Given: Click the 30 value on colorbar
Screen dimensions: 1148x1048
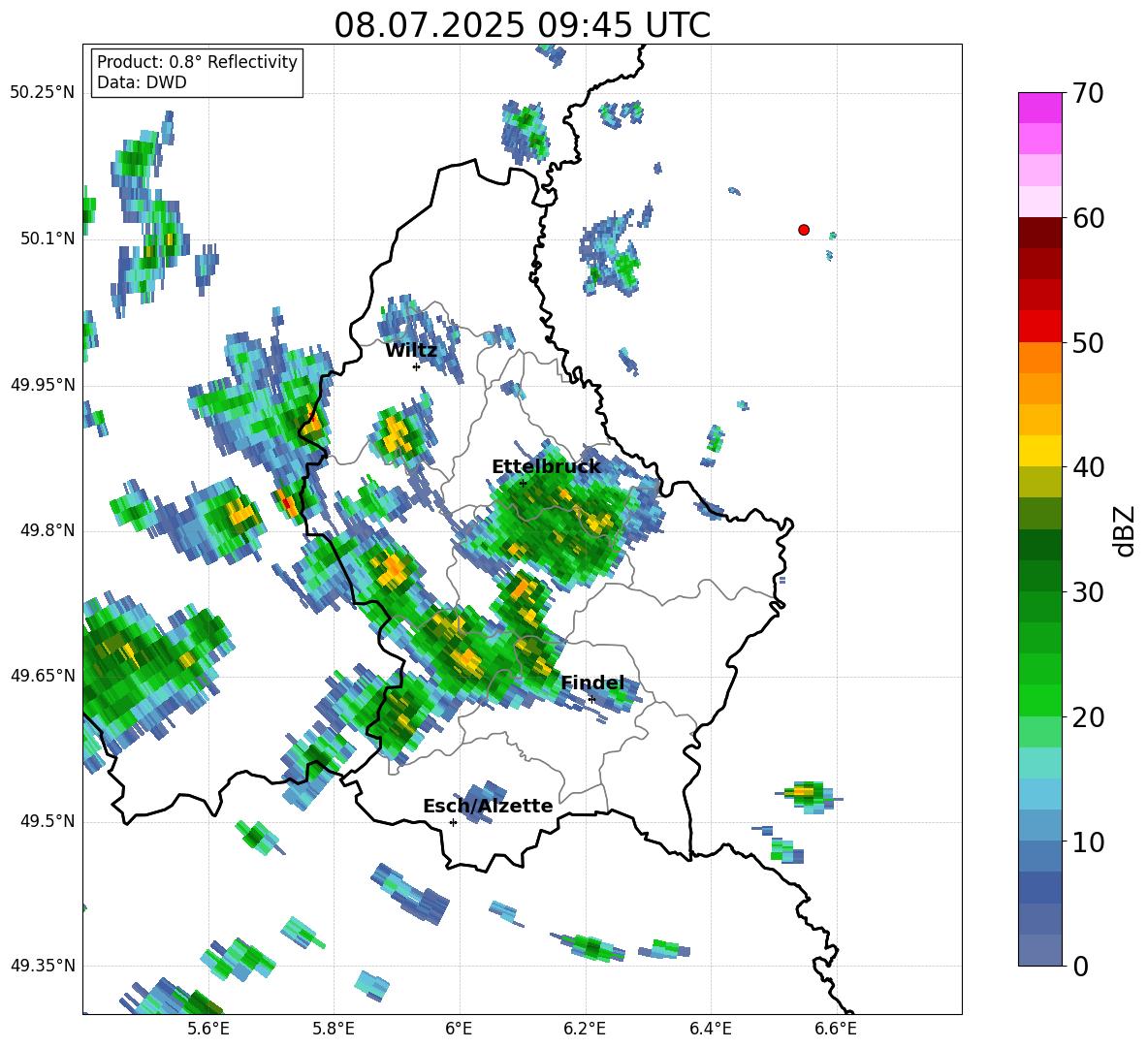Looking at the screenshot, I should (x=1087, y=592).
